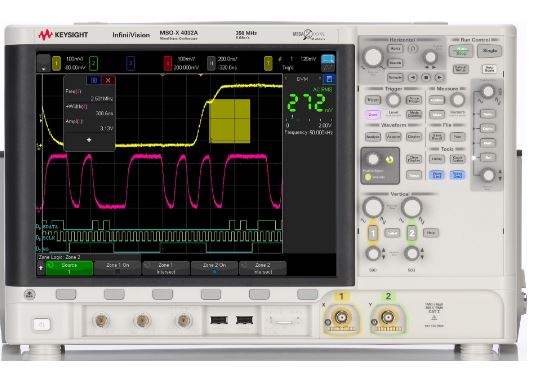Push the green entry back-arrow key
This screenshot has height=379, width=538.
[389, 159]
